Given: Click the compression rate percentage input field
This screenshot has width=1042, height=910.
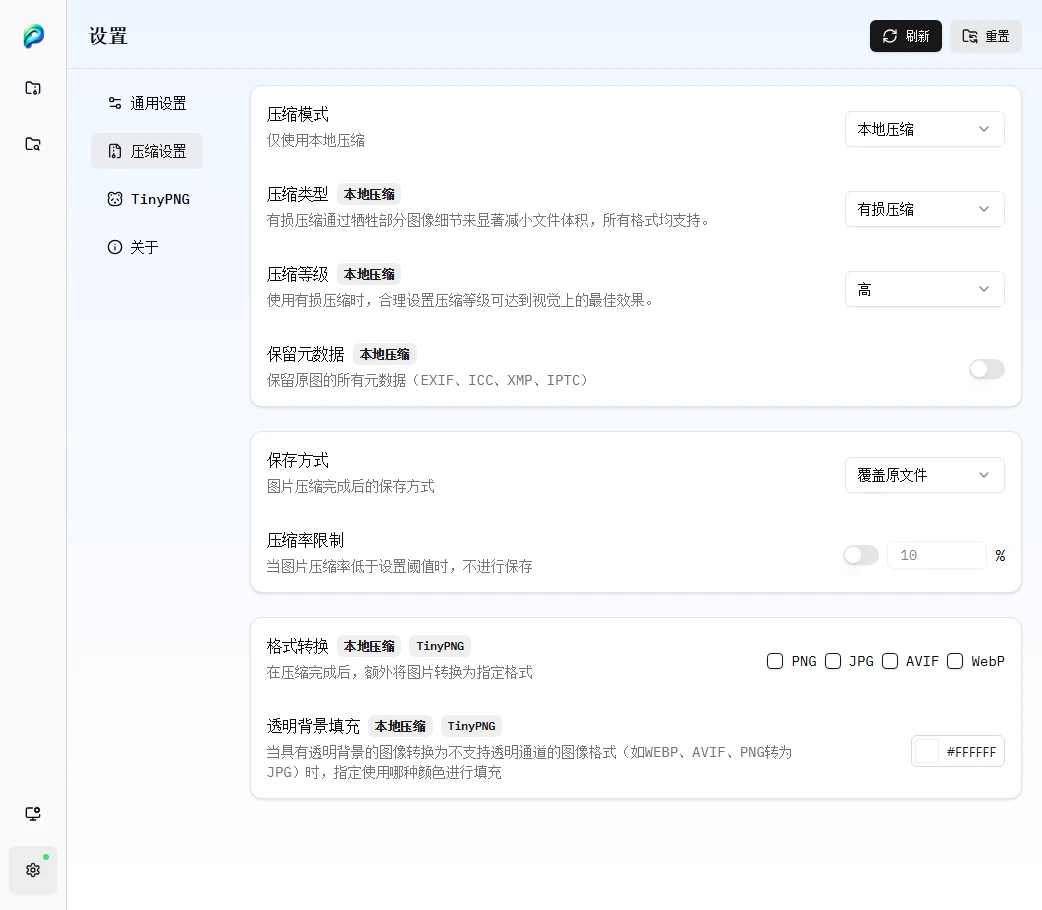Looking at the screenshot, I should pyautogui.click(x=936, y=555).
